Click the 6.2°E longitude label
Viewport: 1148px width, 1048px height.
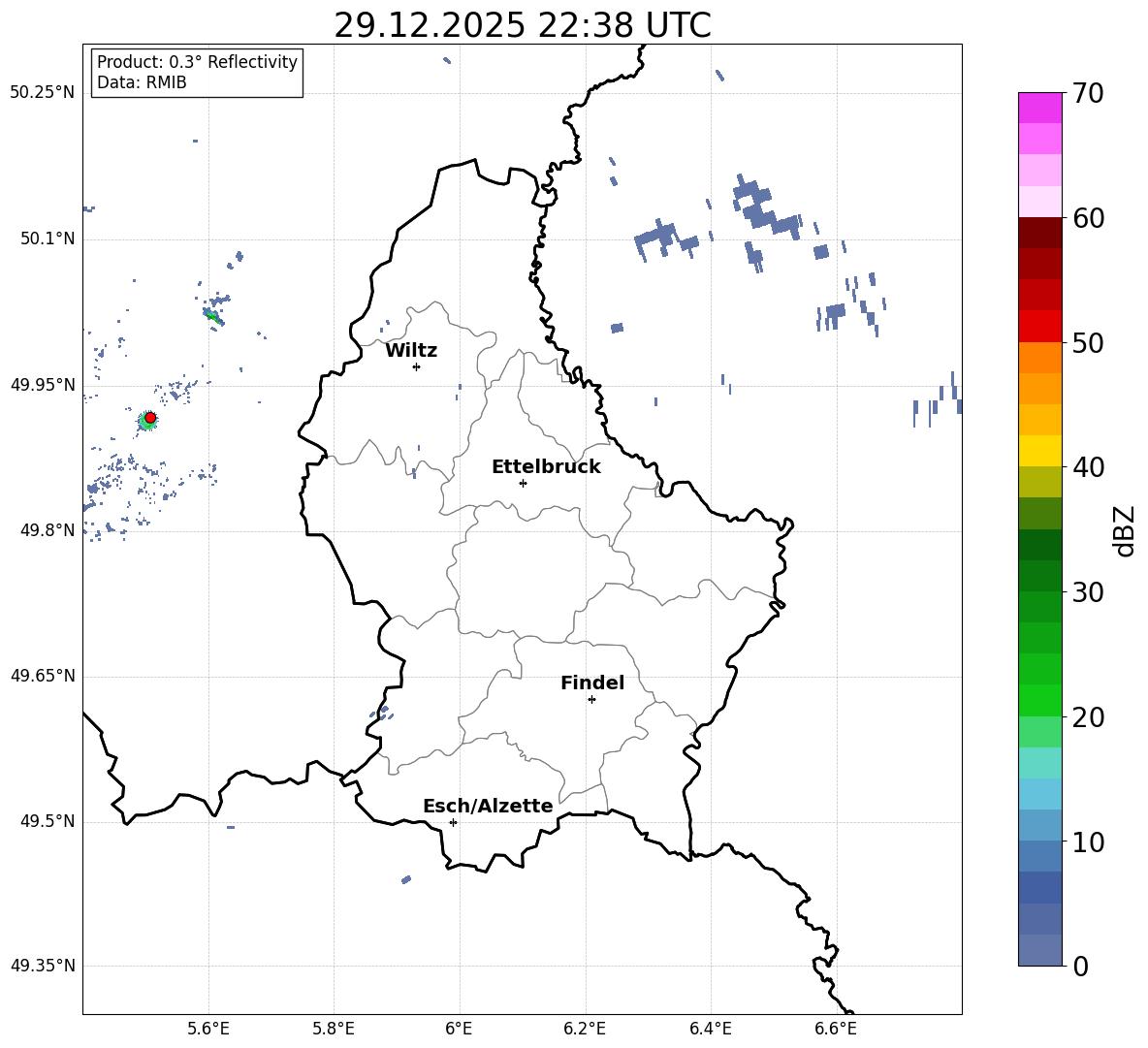coord(585,1029)
